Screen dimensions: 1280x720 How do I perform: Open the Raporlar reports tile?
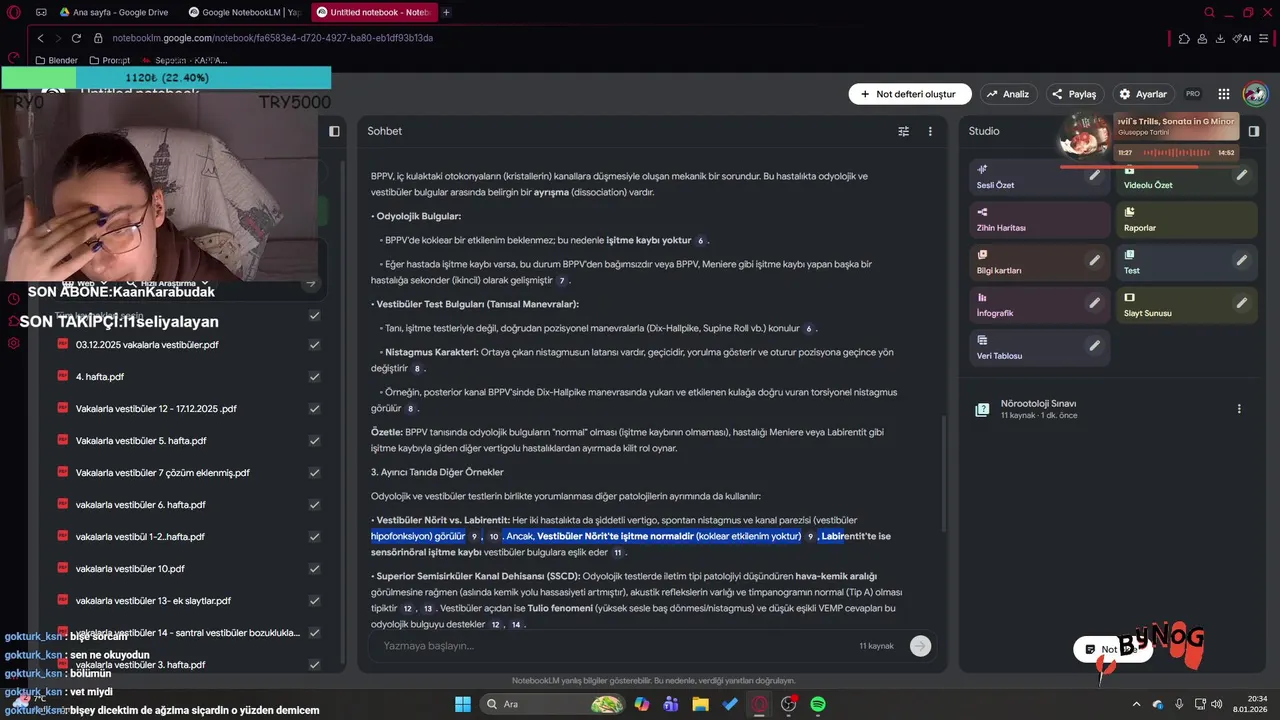[x=1186, y=219]
